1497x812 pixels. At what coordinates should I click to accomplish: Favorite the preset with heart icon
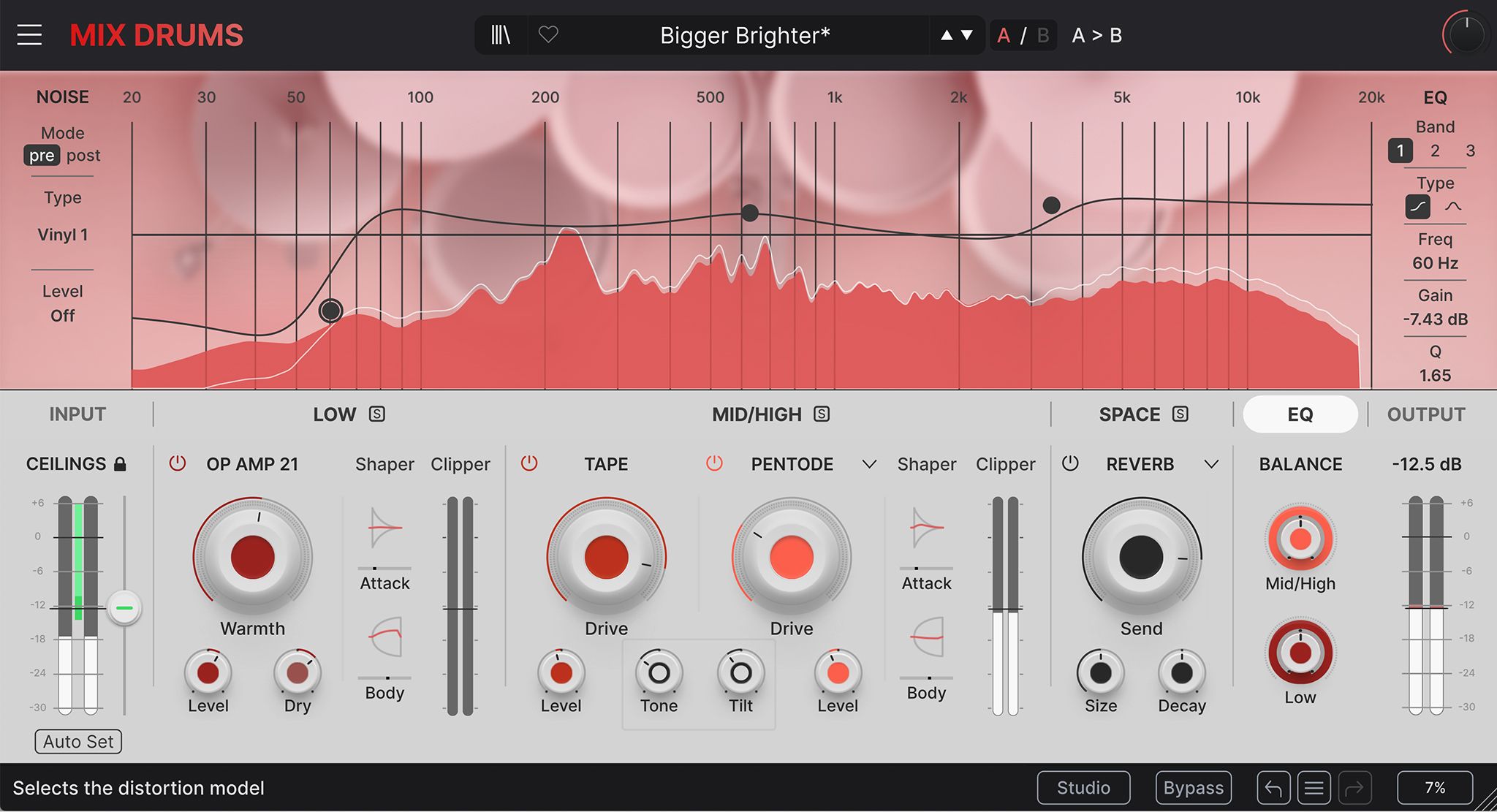pyautogui.click(x=548, y=34)
